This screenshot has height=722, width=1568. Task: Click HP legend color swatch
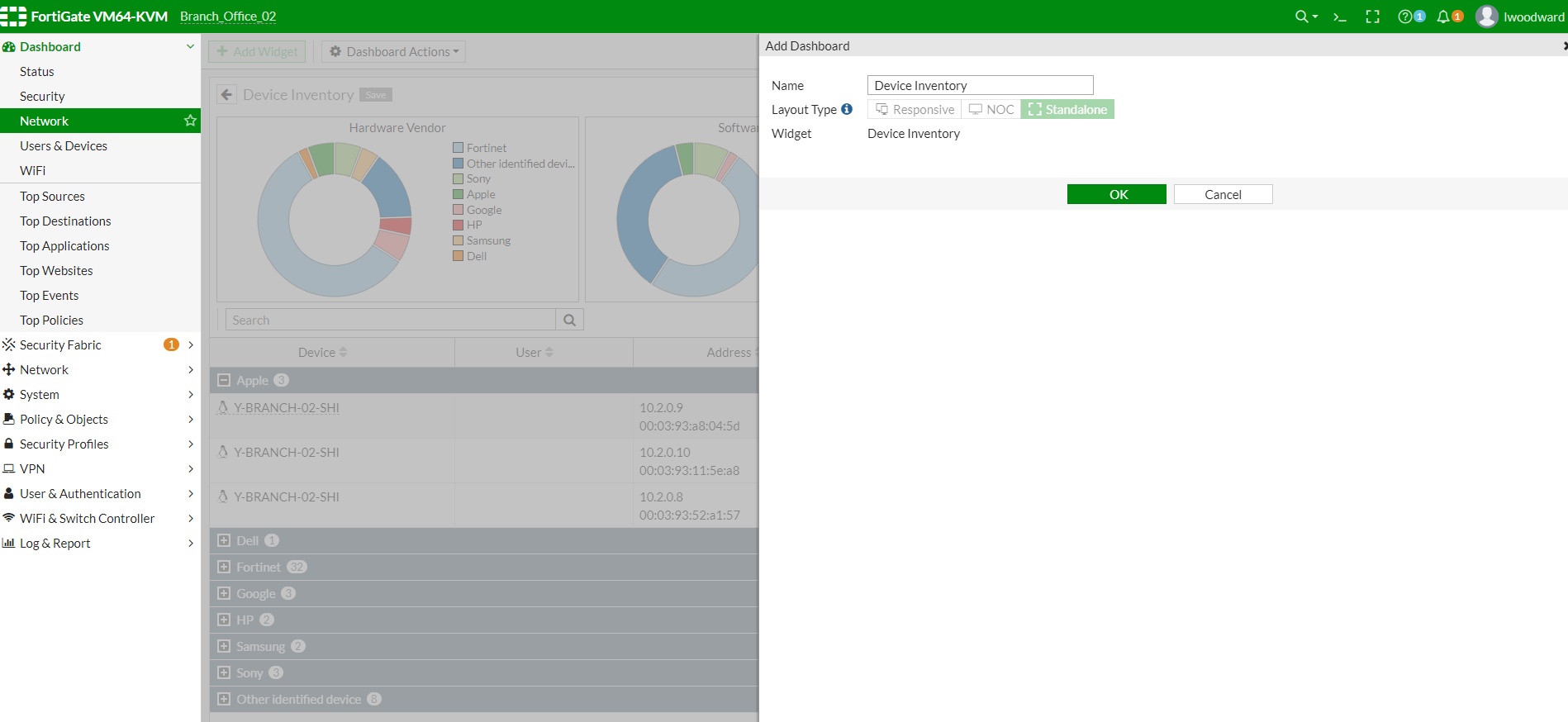tap(458, 225)
